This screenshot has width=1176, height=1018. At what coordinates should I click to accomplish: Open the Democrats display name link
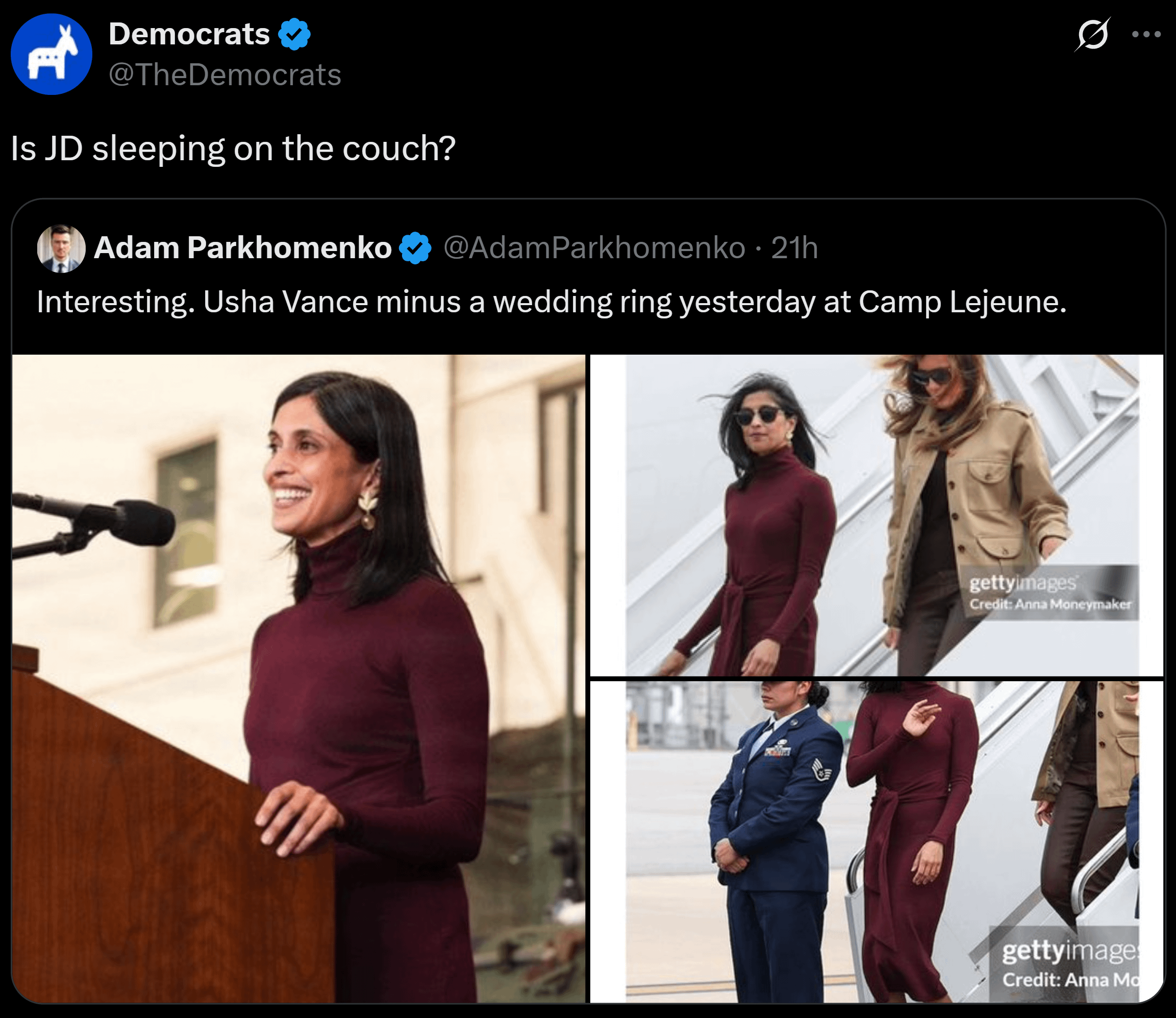(189, 34)
